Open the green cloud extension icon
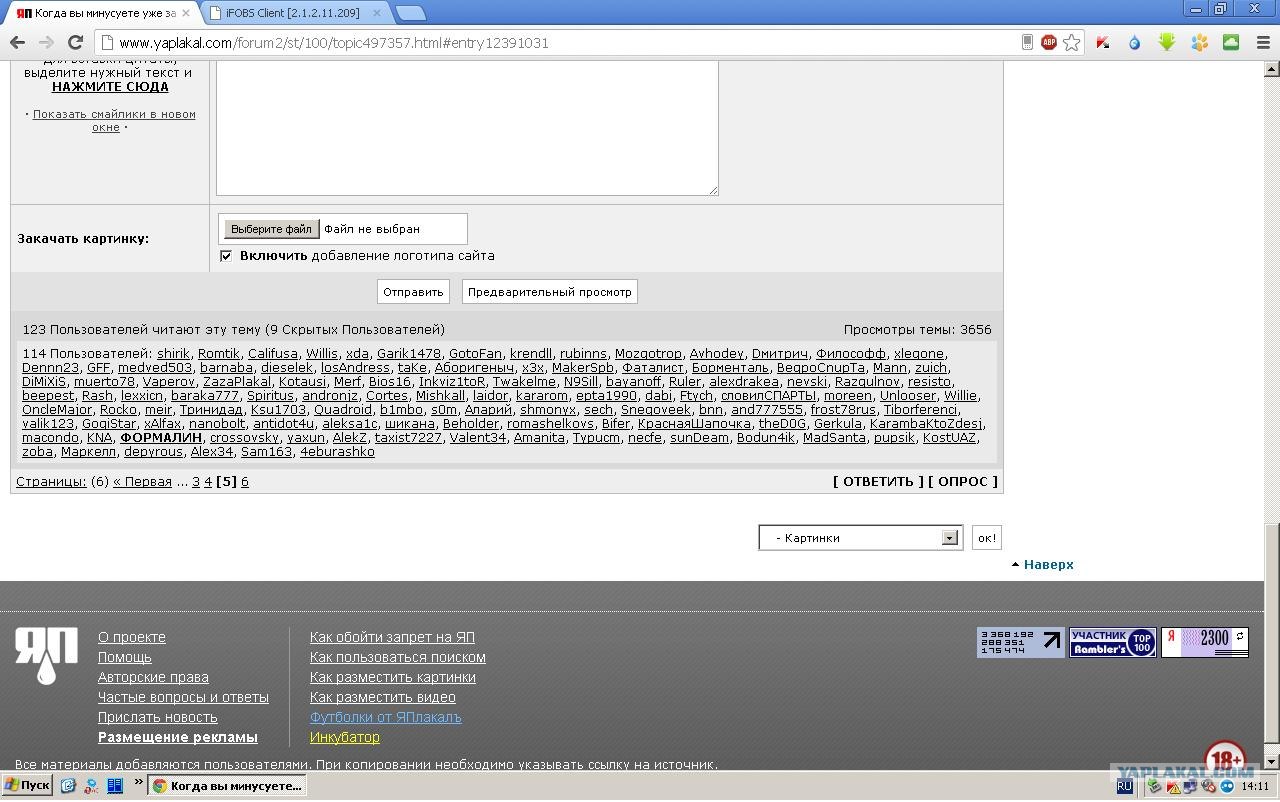The image size is (1280, 802). [1231, 42]
